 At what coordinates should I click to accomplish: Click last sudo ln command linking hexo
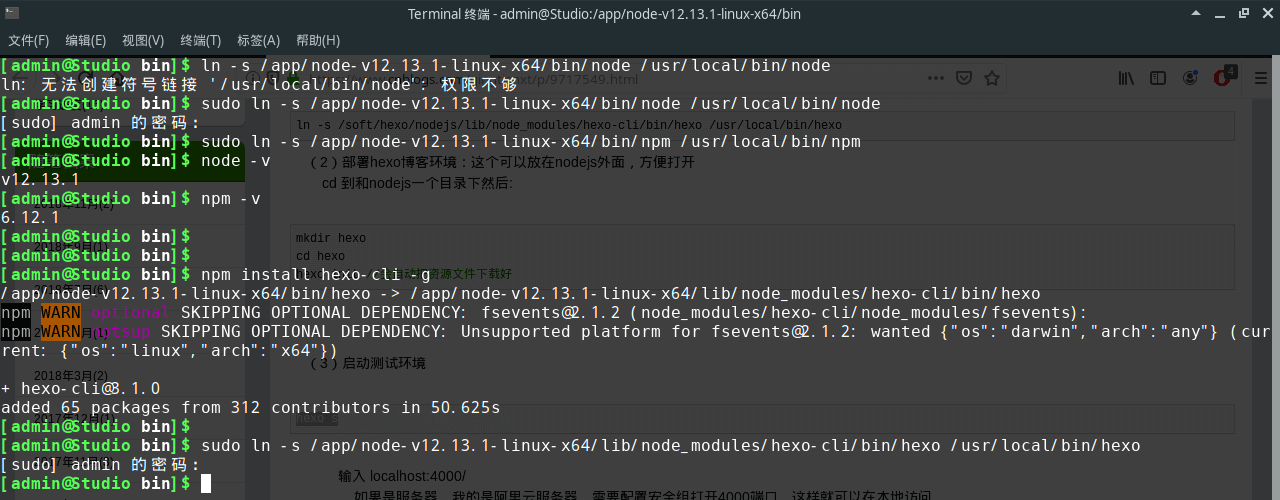coord(670,446)
